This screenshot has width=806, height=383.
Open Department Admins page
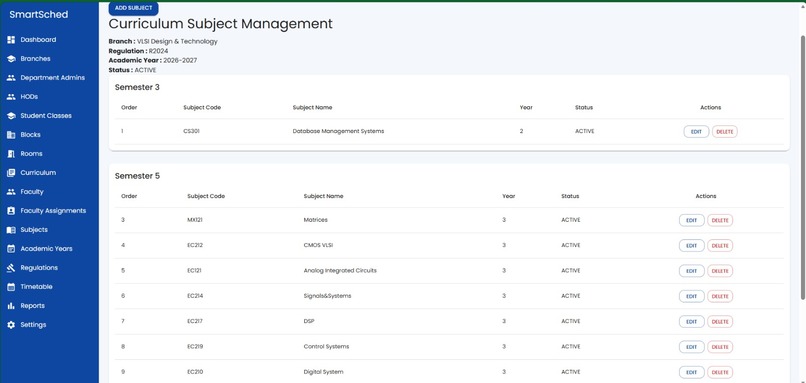49,78
